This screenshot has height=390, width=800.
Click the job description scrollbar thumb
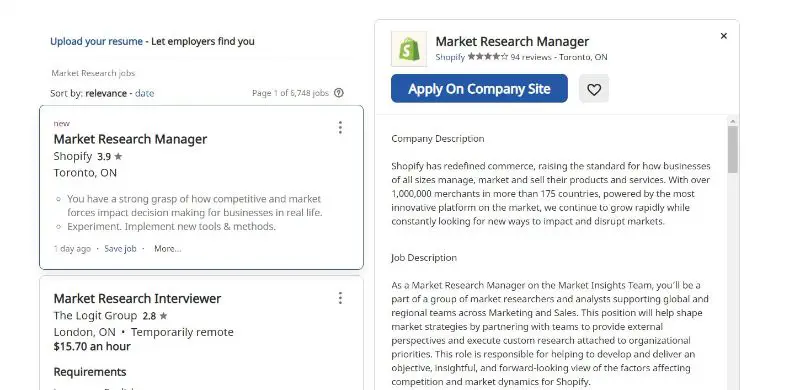[733, 149]
